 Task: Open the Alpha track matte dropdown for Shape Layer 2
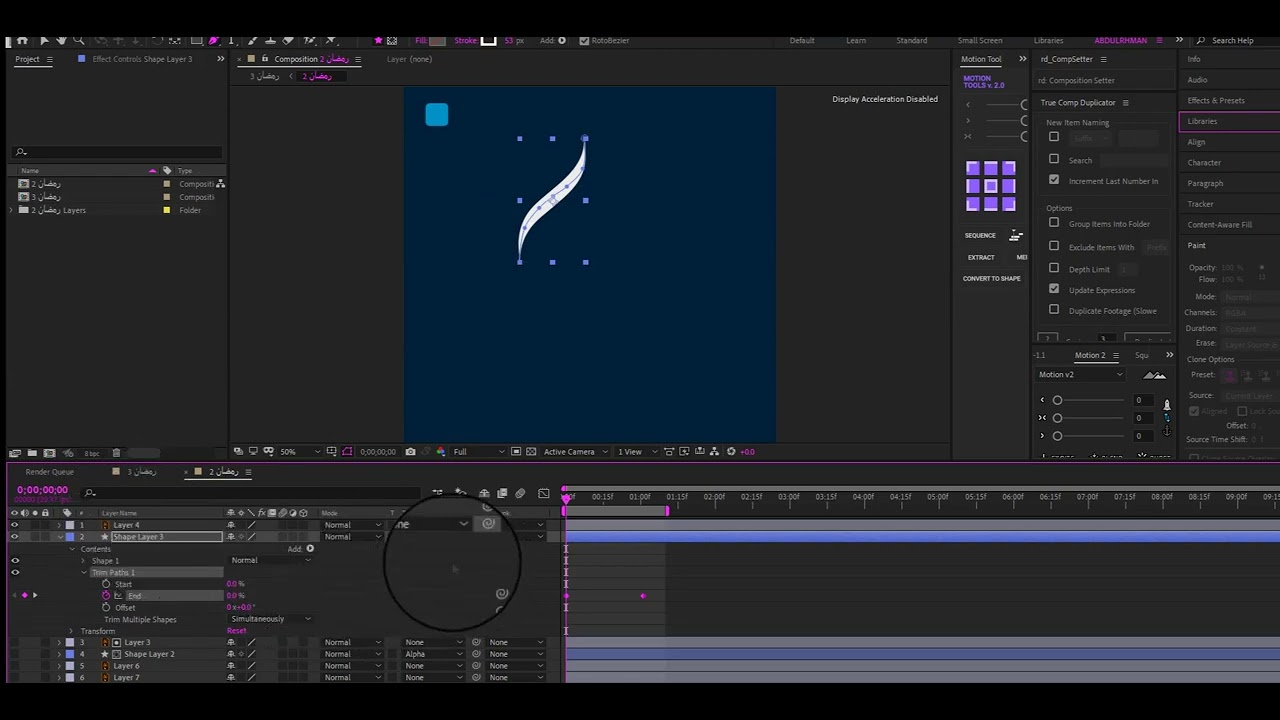434,654
